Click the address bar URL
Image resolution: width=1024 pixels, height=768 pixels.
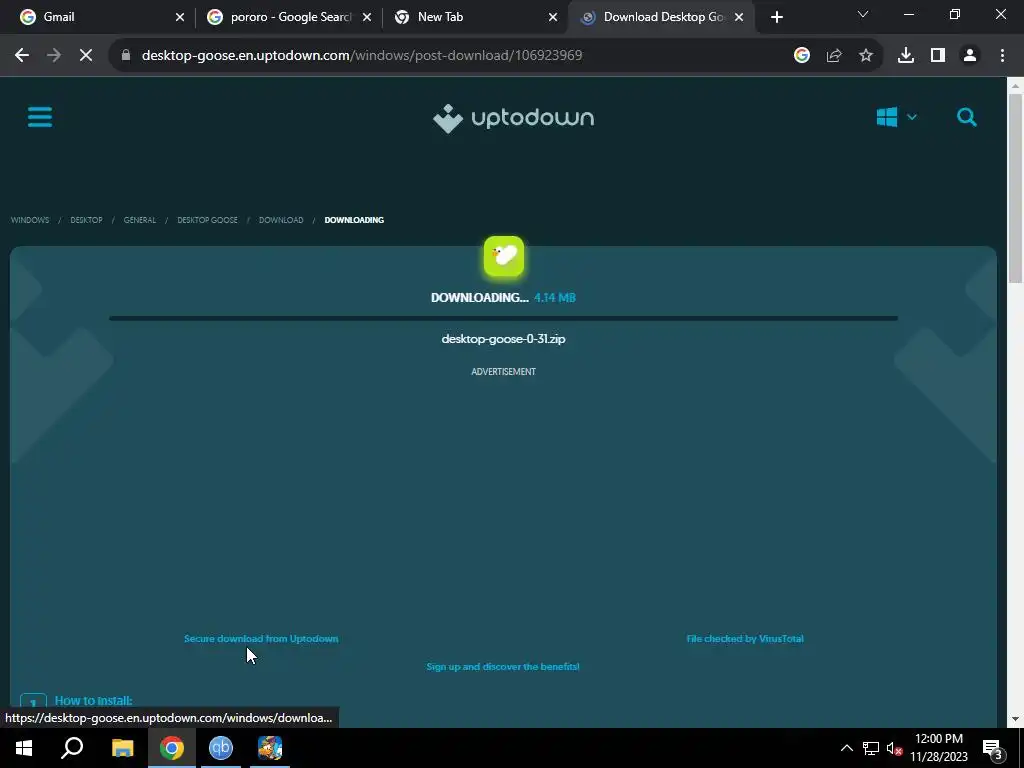(x=362, y=56)
